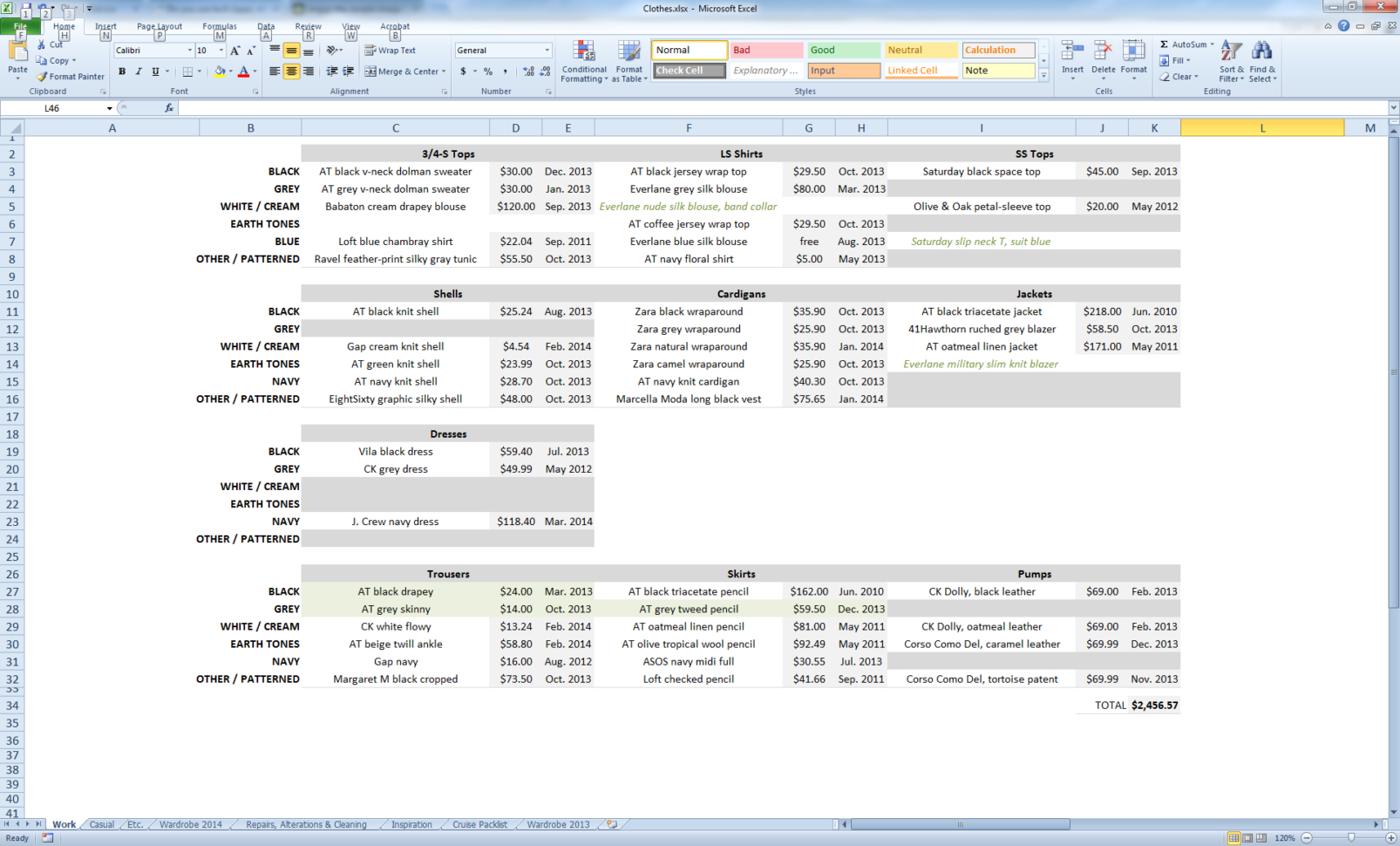
Task: Click AutoSum sigma icon
Action: [x=1164, y=44]
